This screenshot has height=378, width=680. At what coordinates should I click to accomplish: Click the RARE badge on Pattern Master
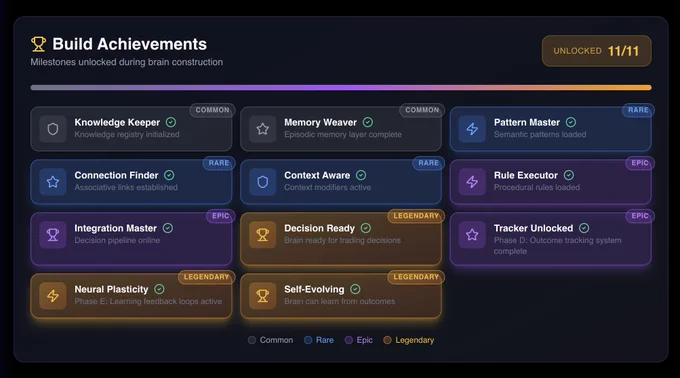click(638, 110)
